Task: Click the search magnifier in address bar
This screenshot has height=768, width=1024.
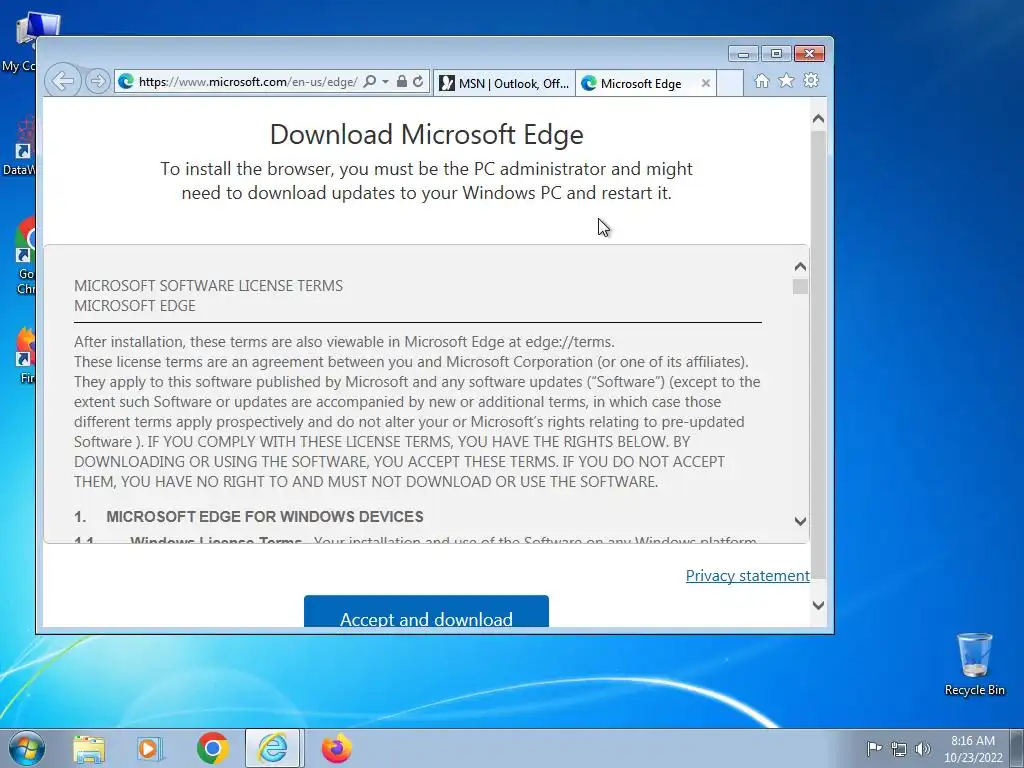Action: [370, 81]
